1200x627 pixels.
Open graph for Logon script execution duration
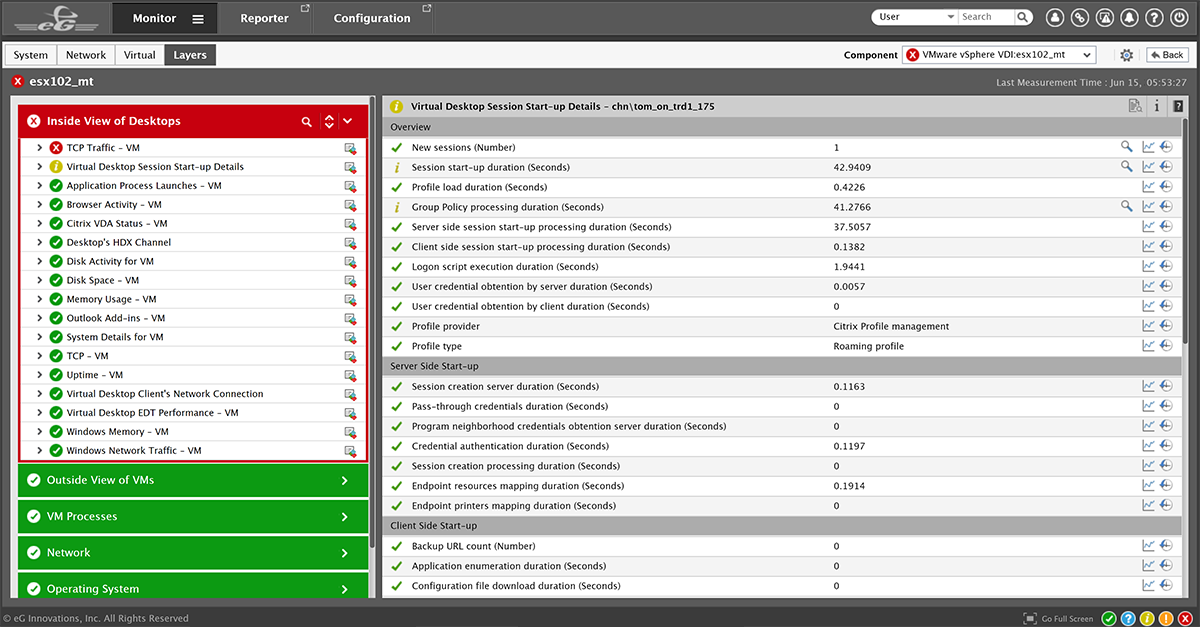coord(1149,267)
